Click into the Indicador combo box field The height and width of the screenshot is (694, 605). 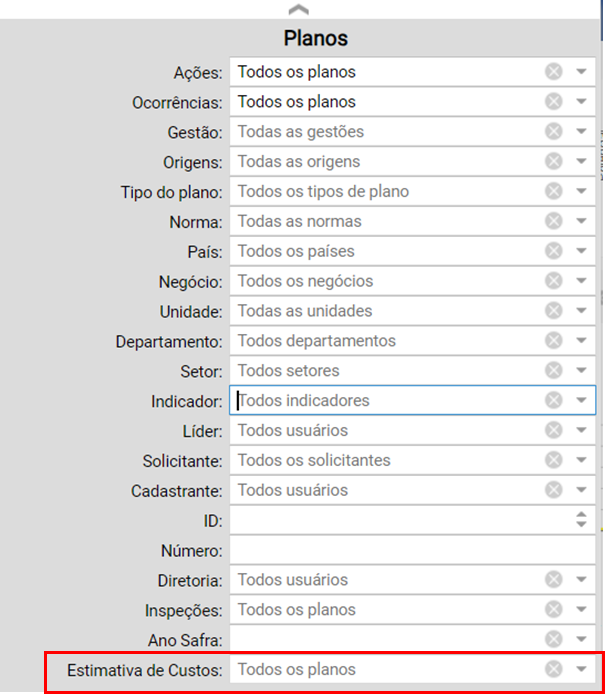click(x=412, y=400)
